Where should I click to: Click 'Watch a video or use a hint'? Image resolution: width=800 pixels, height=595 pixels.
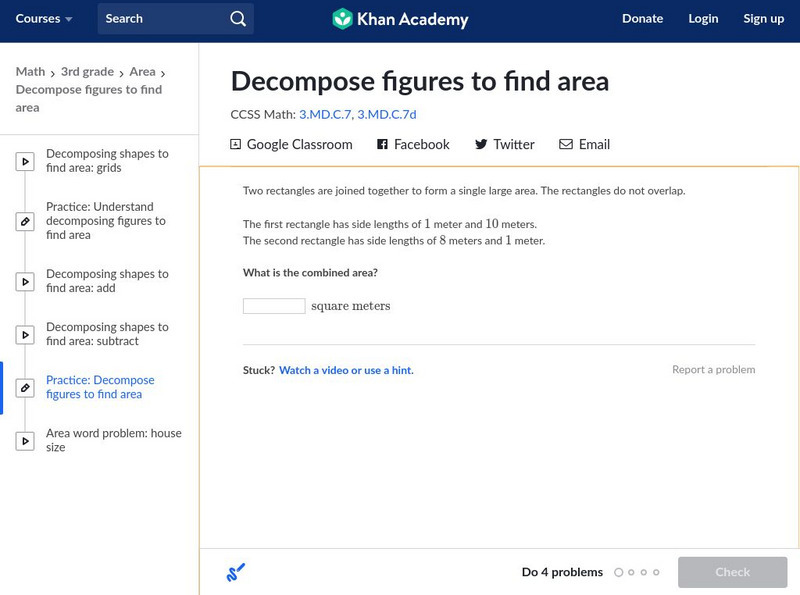tap(346, 370)
